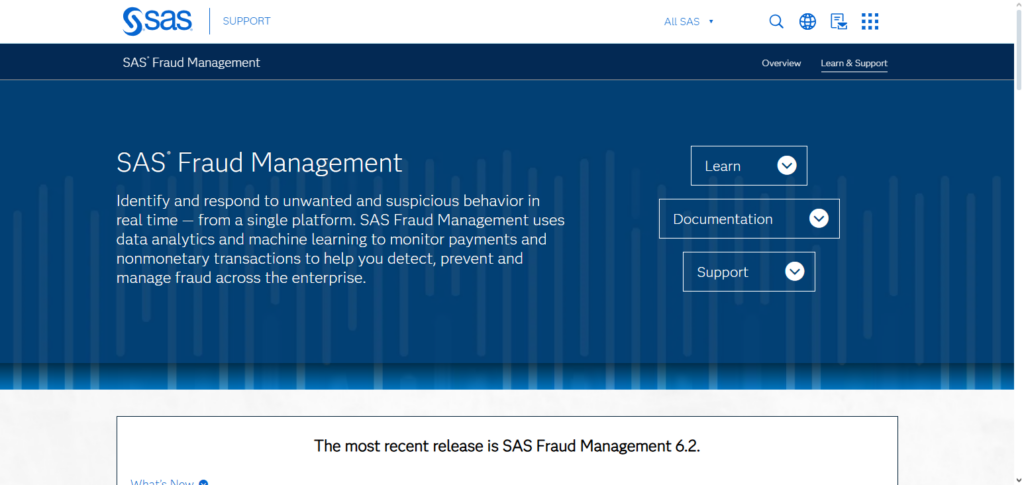Click the SUPPORT header link

click(246, 21)
